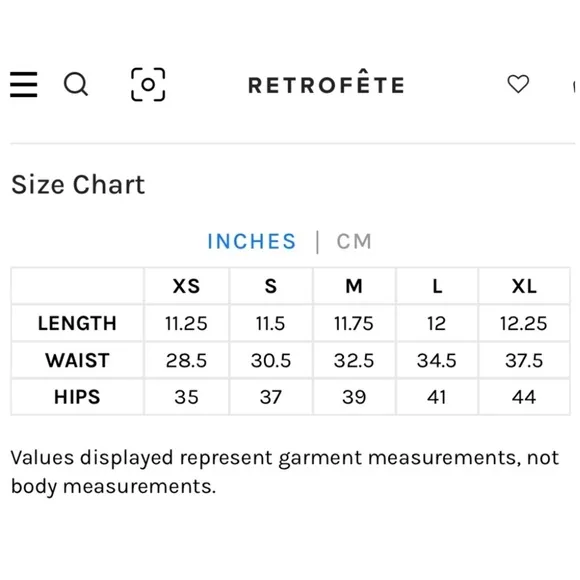Click the XL hips value 44
Screen dimensions: 580x580
(x=524, y=397)
